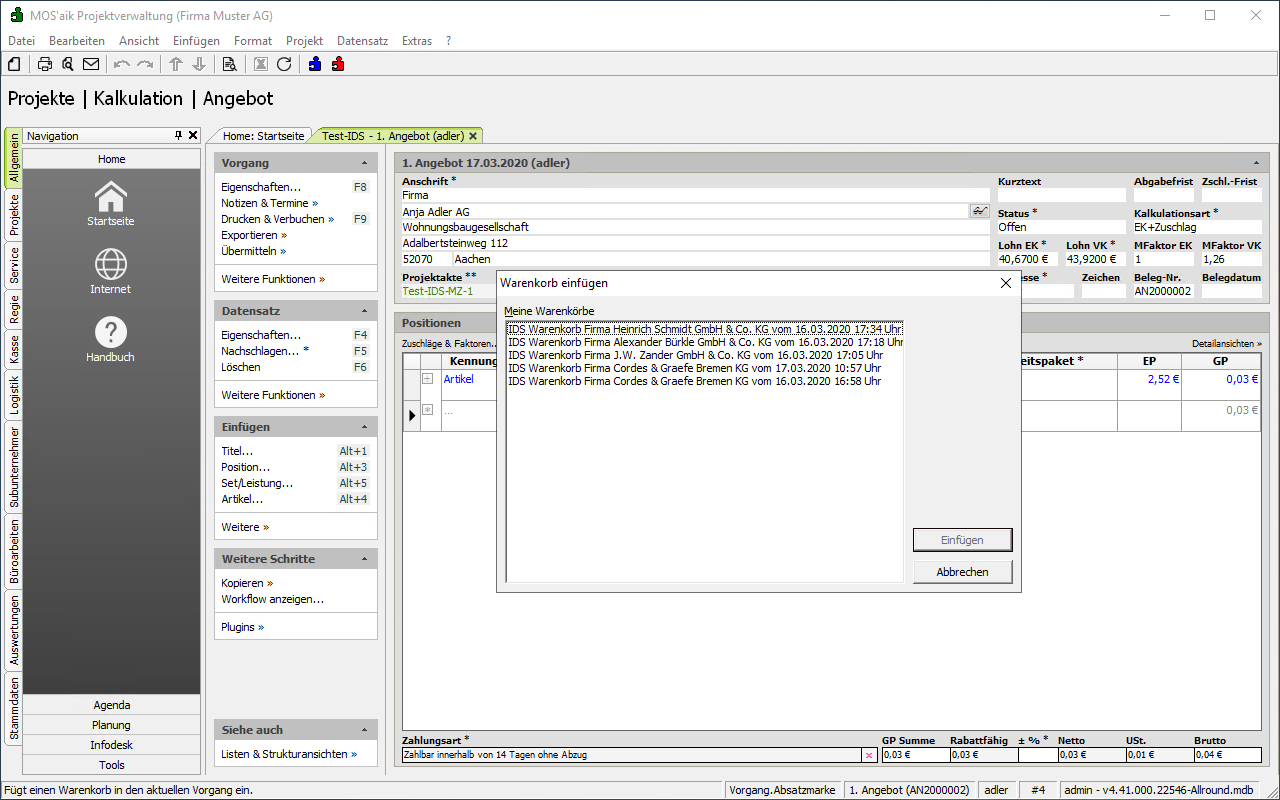Expand Drucken & Verbuchen submenu
Viewport: 1280px width, 800px height.
click(x=278, y=219)
